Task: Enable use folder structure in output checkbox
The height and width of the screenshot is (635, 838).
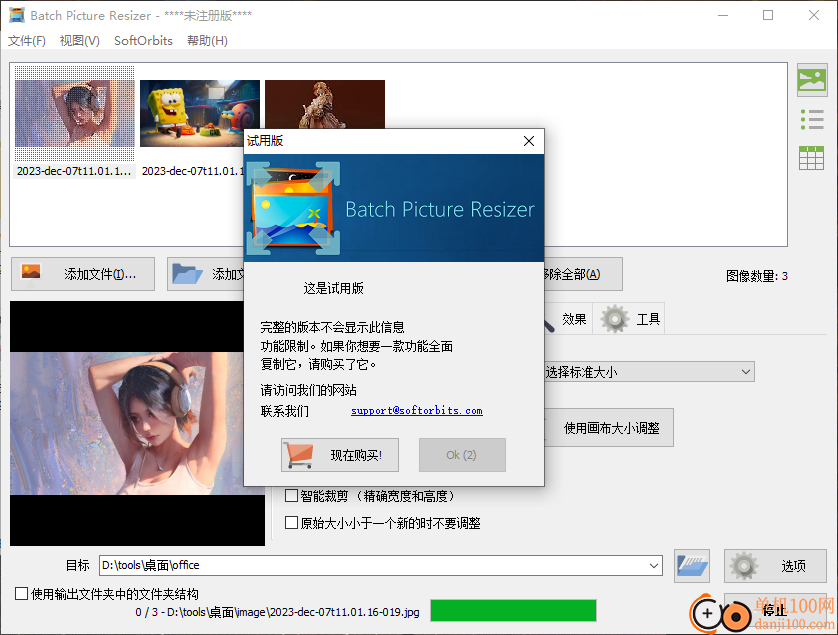Action: point(21,593)
